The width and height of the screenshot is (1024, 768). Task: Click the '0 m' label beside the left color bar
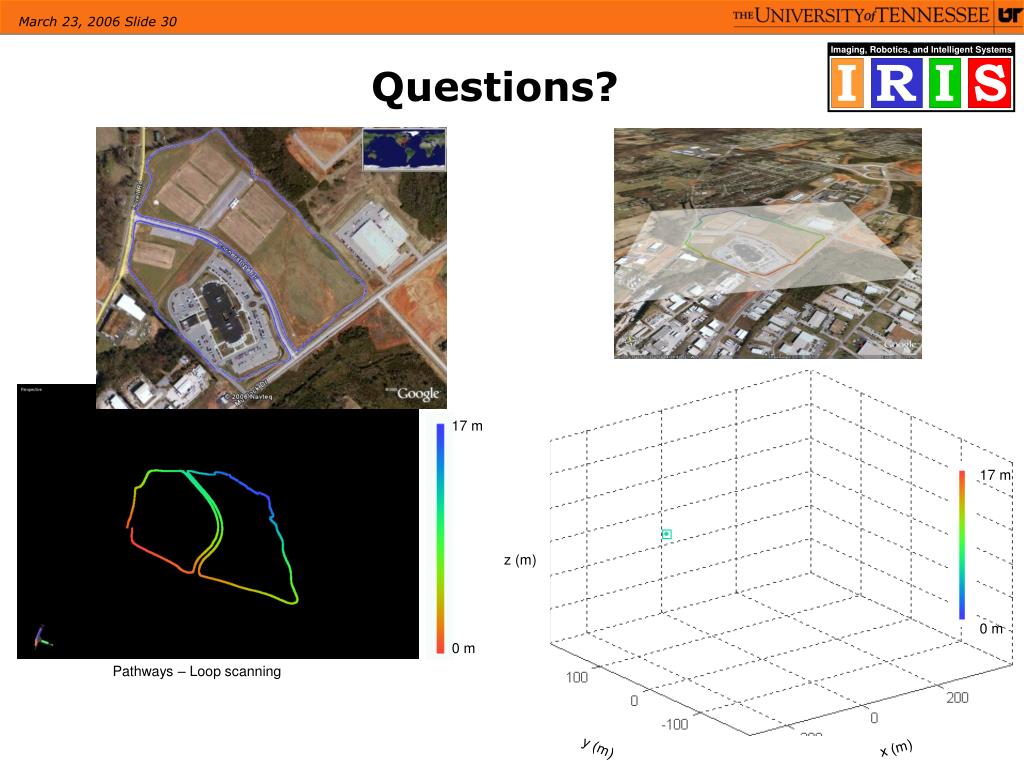(463, 648)
